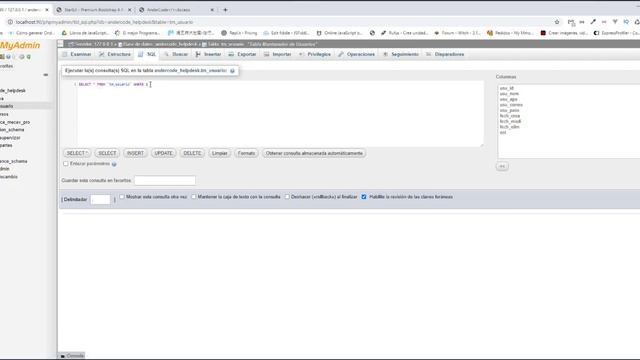Click the Limpiar button
This screenshot has height=360, width=640.
click(x=220, y=153)
